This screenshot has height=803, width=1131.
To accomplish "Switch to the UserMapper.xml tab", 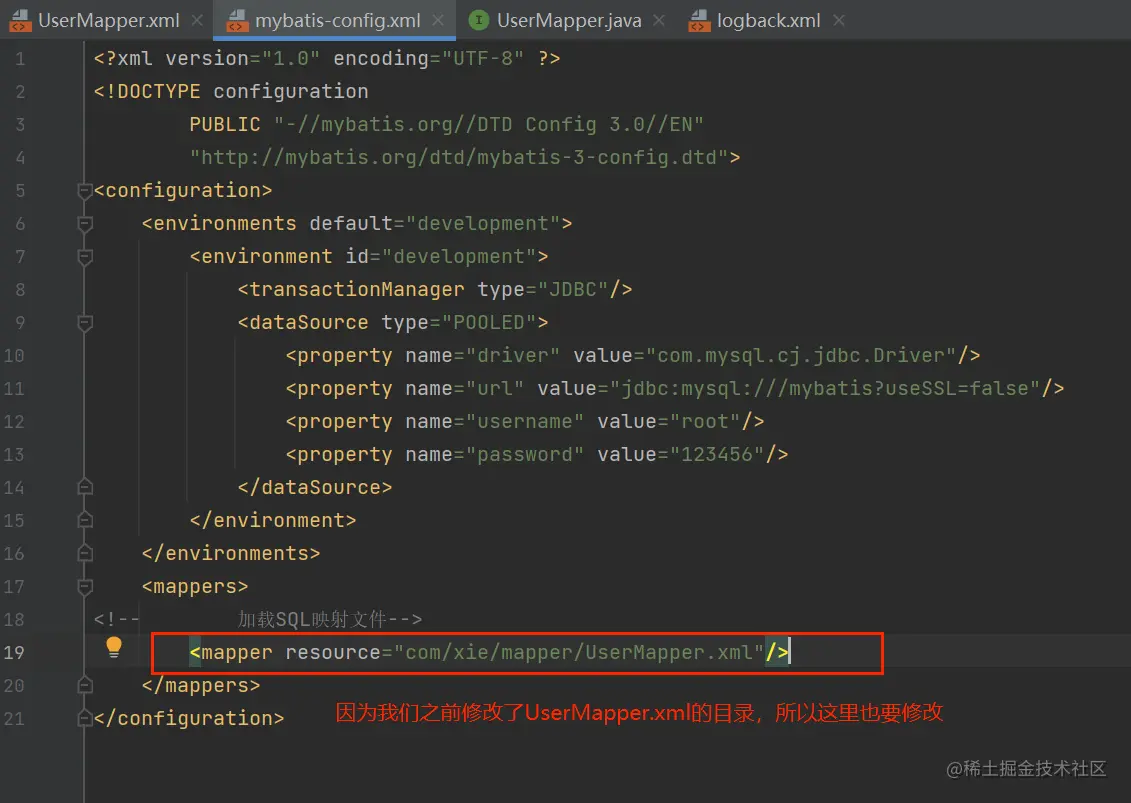I will point(108,20).
